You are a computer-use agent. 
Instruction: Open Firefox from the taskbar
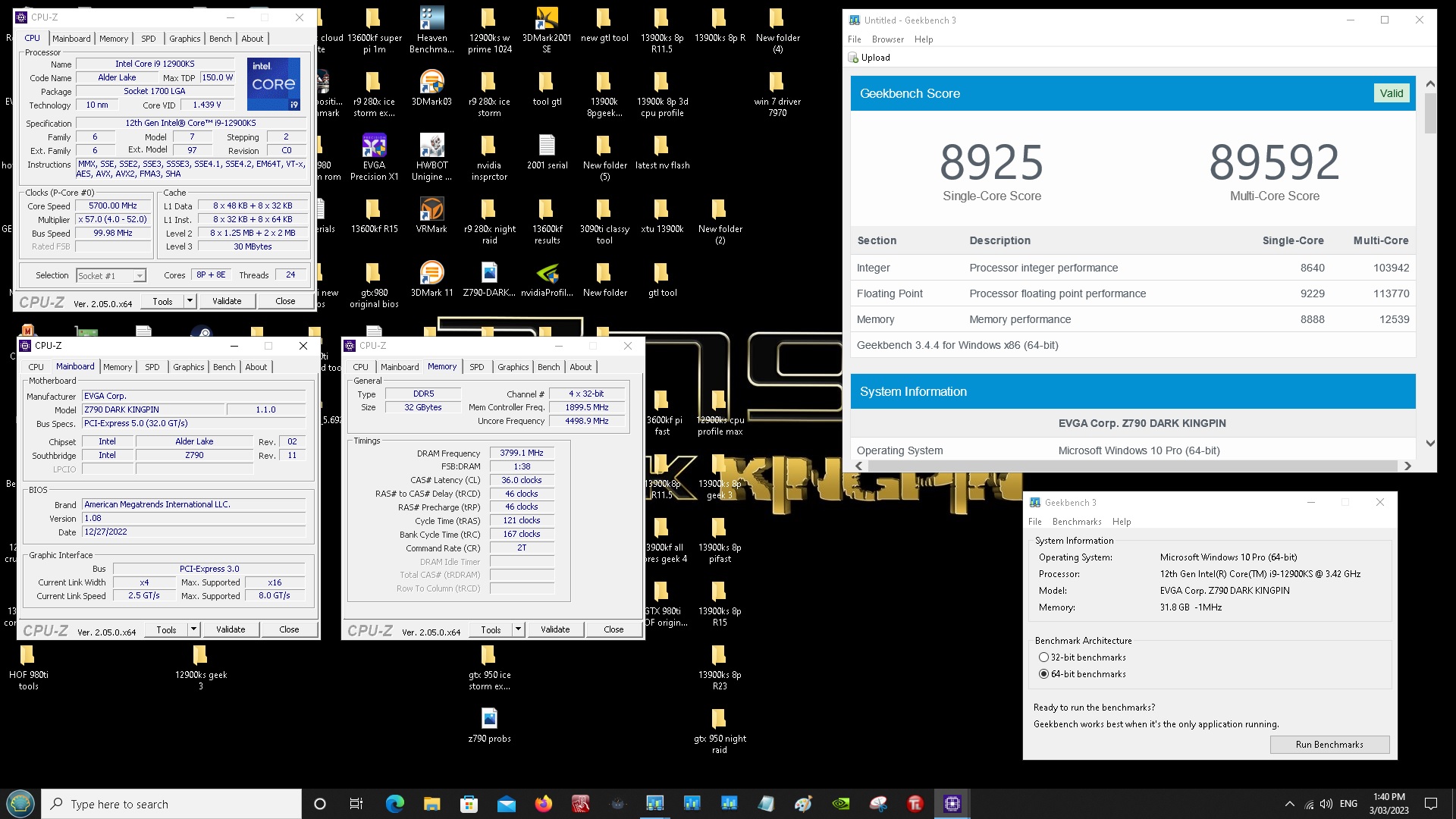[543, 804]
